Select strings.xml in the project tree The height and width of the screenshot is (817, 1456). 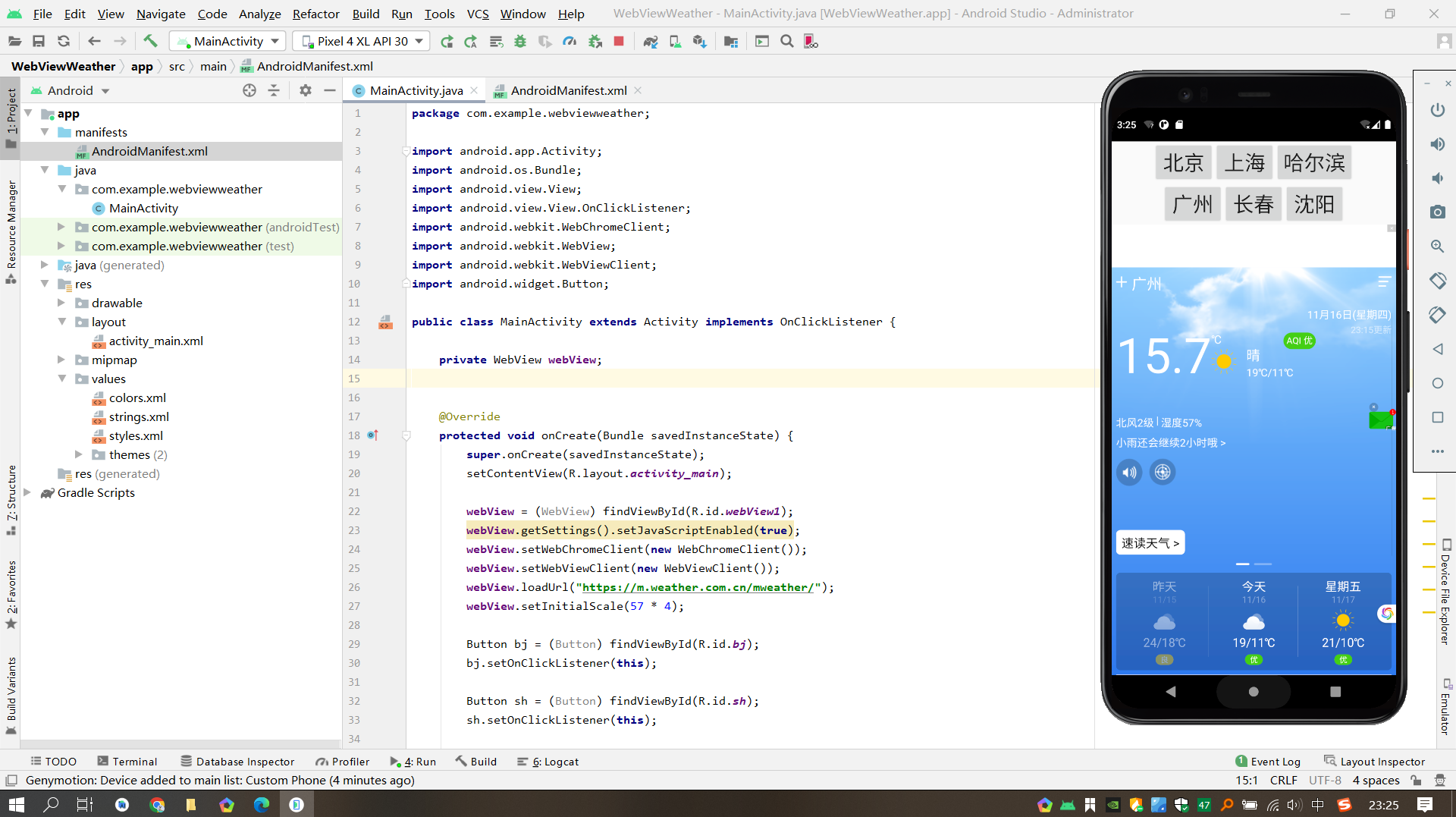(x=139, y=416)
